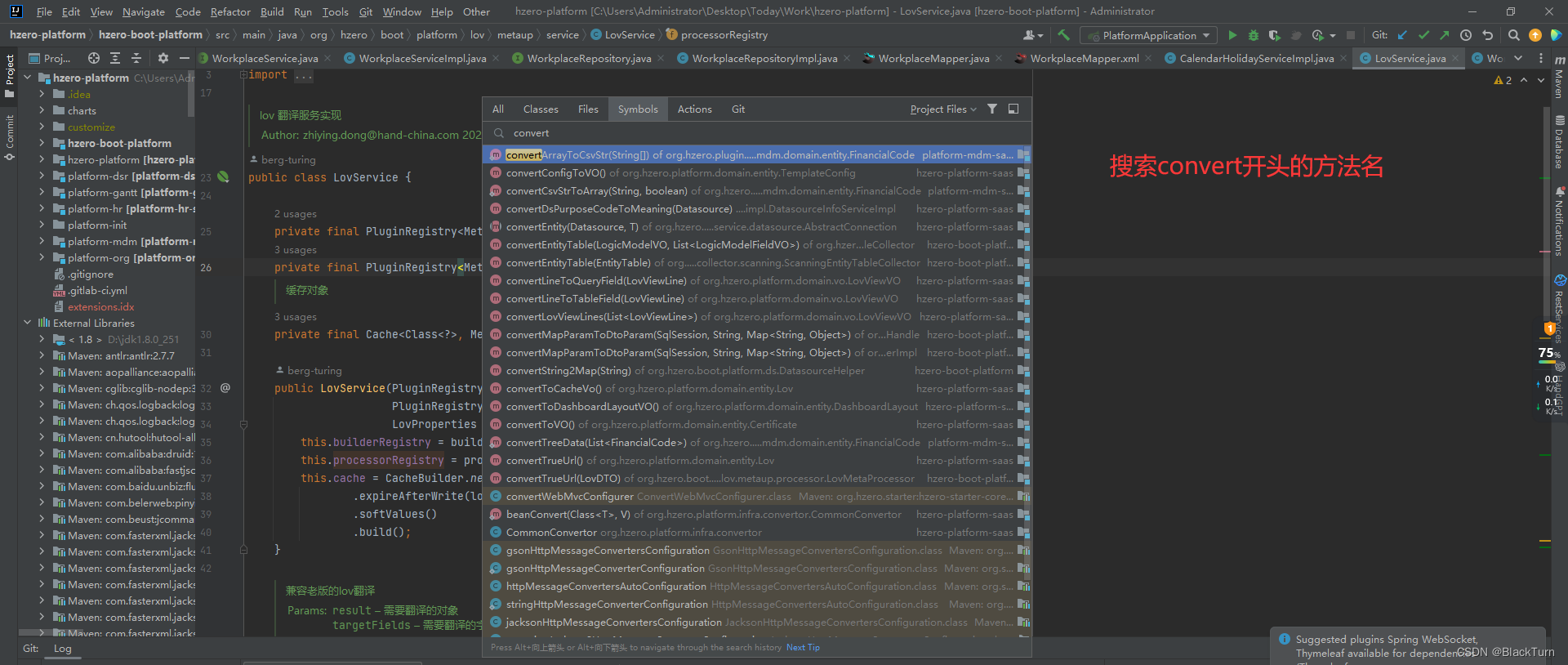Expand all icon in Project panel

point(115,58)
